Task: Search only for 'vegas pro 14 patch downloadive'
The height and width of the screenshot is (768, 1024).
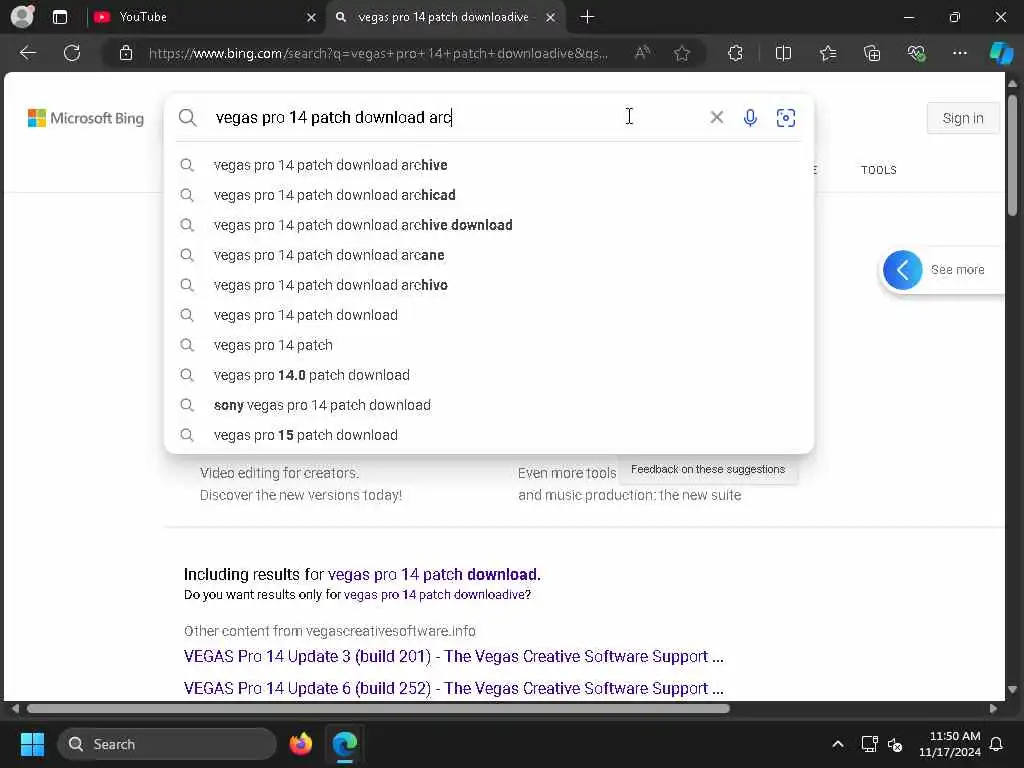Action: click(437, 595)
